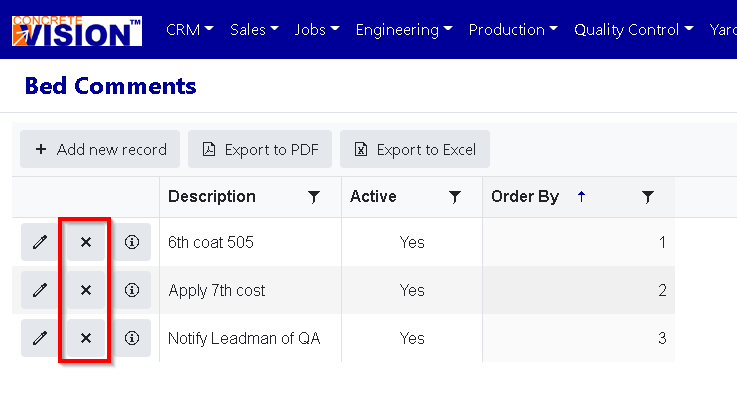Select the 'Apply 7th cost' description cell
This screenshot has height=415, width=737.
coord(251,290)
